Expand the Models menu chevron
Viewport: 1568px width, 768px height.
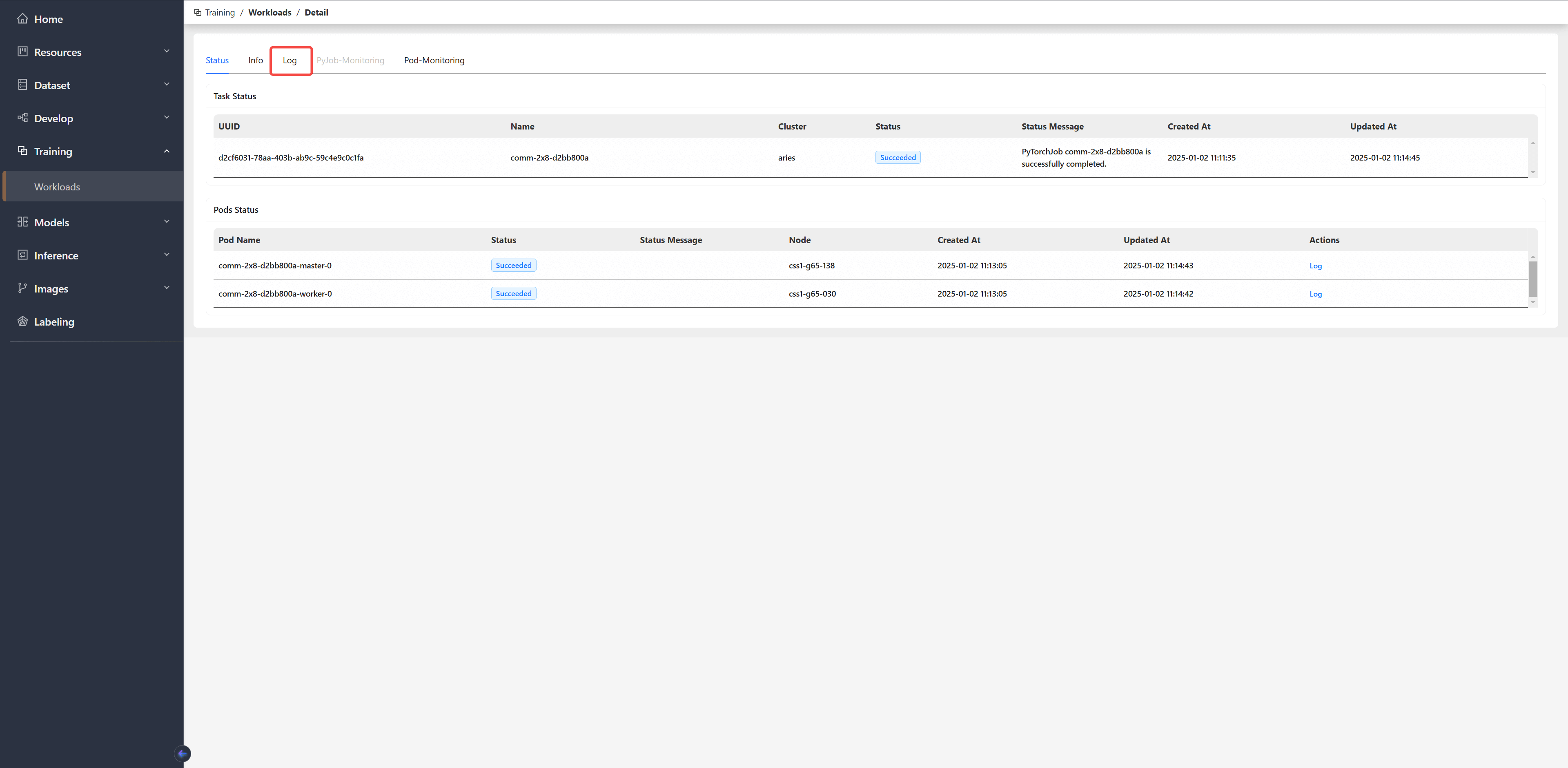[x=167, y=221]
